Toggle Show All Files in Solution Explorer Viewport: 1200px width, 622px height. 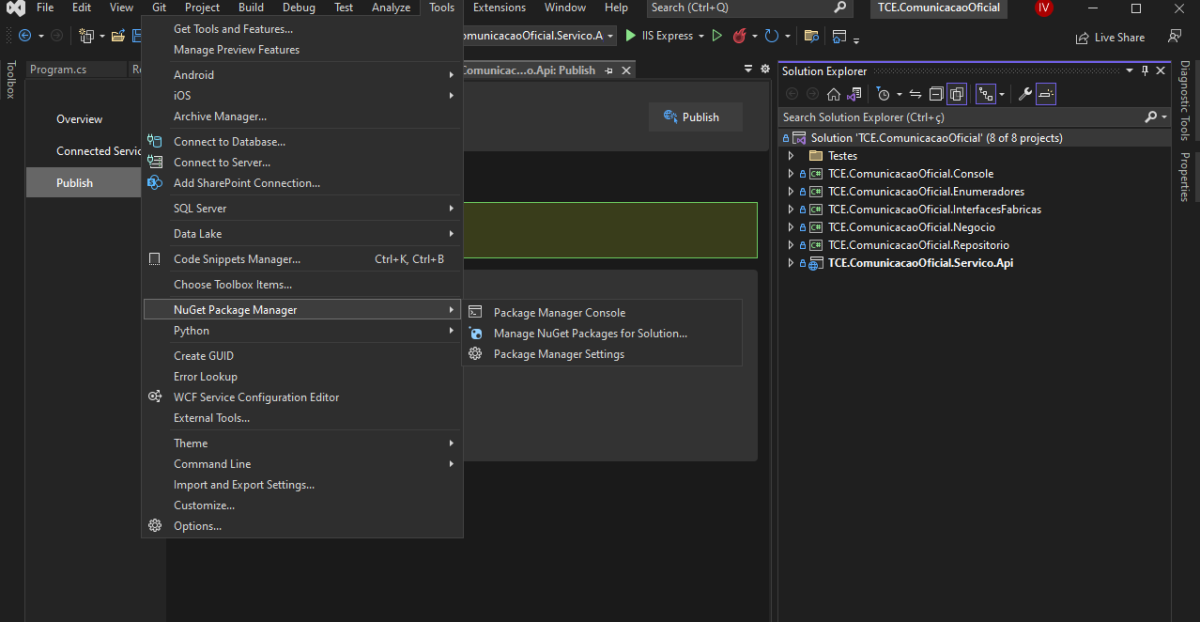click(957, 94)
